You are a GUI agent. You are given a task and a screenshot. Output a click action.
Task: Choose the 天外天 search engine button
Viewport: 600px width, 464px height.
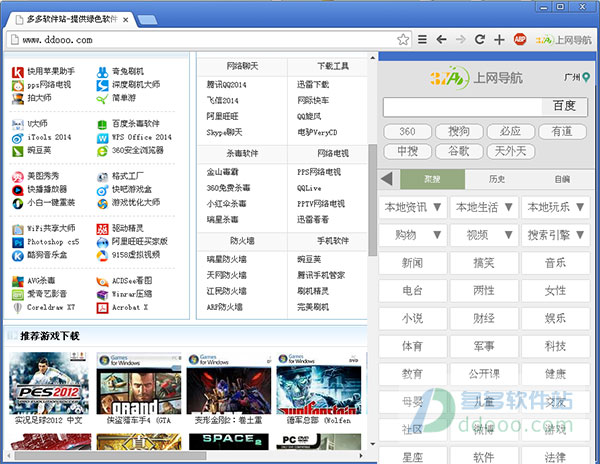[510, 151]
